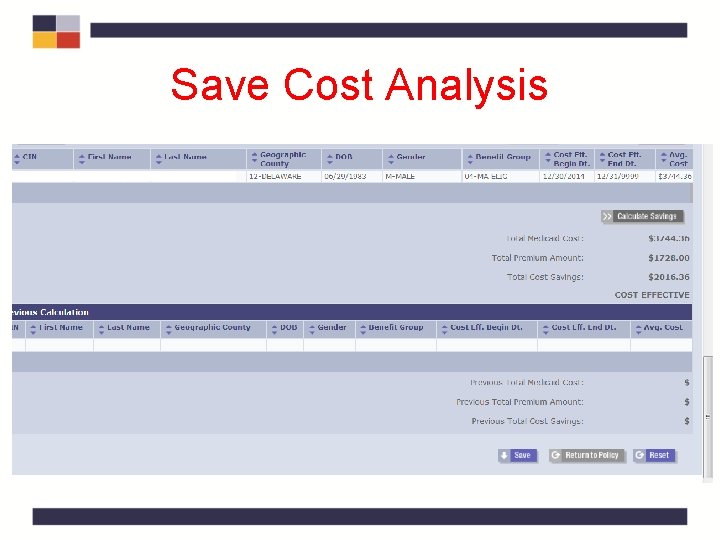Click the Total Medicaid Cost label
The image size is (720, 540).
pos(545,239)
